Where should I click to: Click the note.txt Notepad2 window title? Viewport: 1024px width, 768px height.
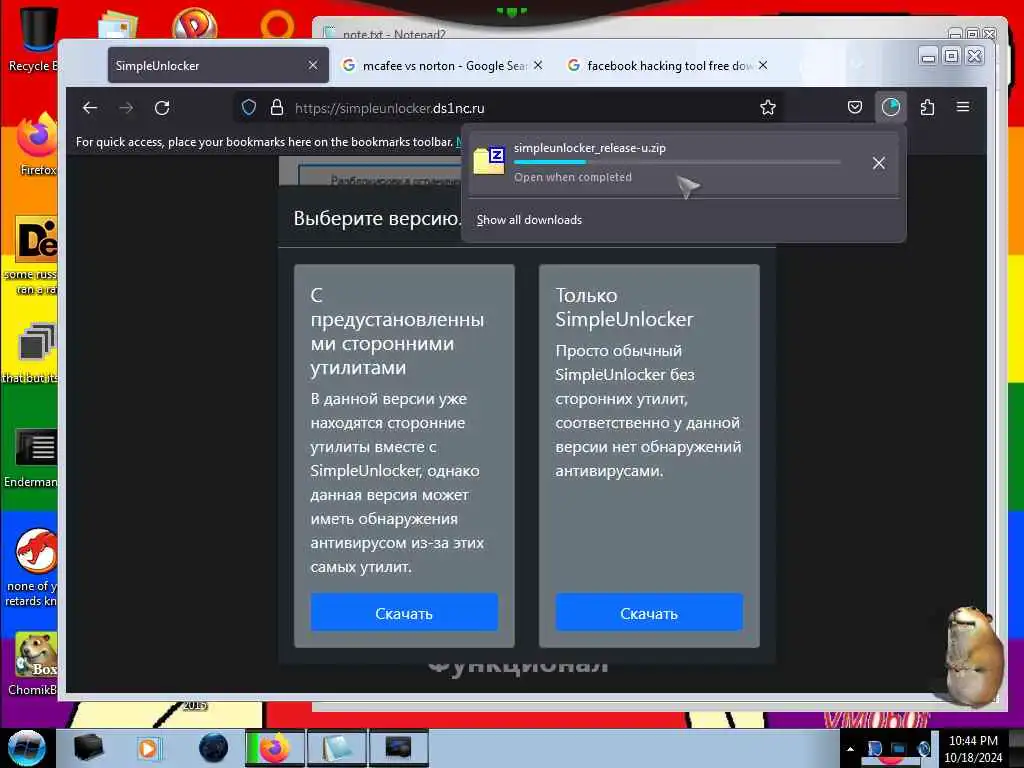click(394, 34)
